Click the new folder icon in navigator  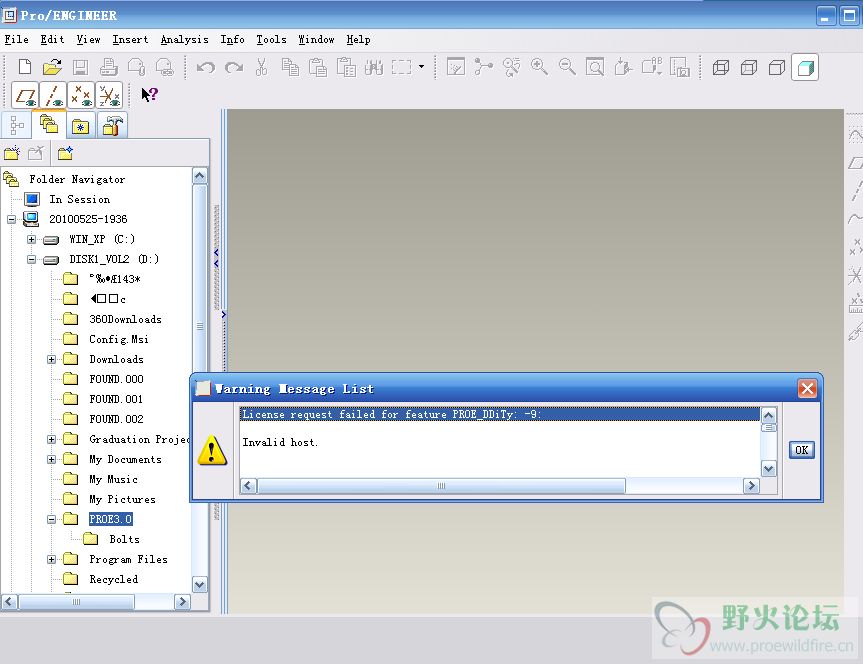click(x=12, y=153)
